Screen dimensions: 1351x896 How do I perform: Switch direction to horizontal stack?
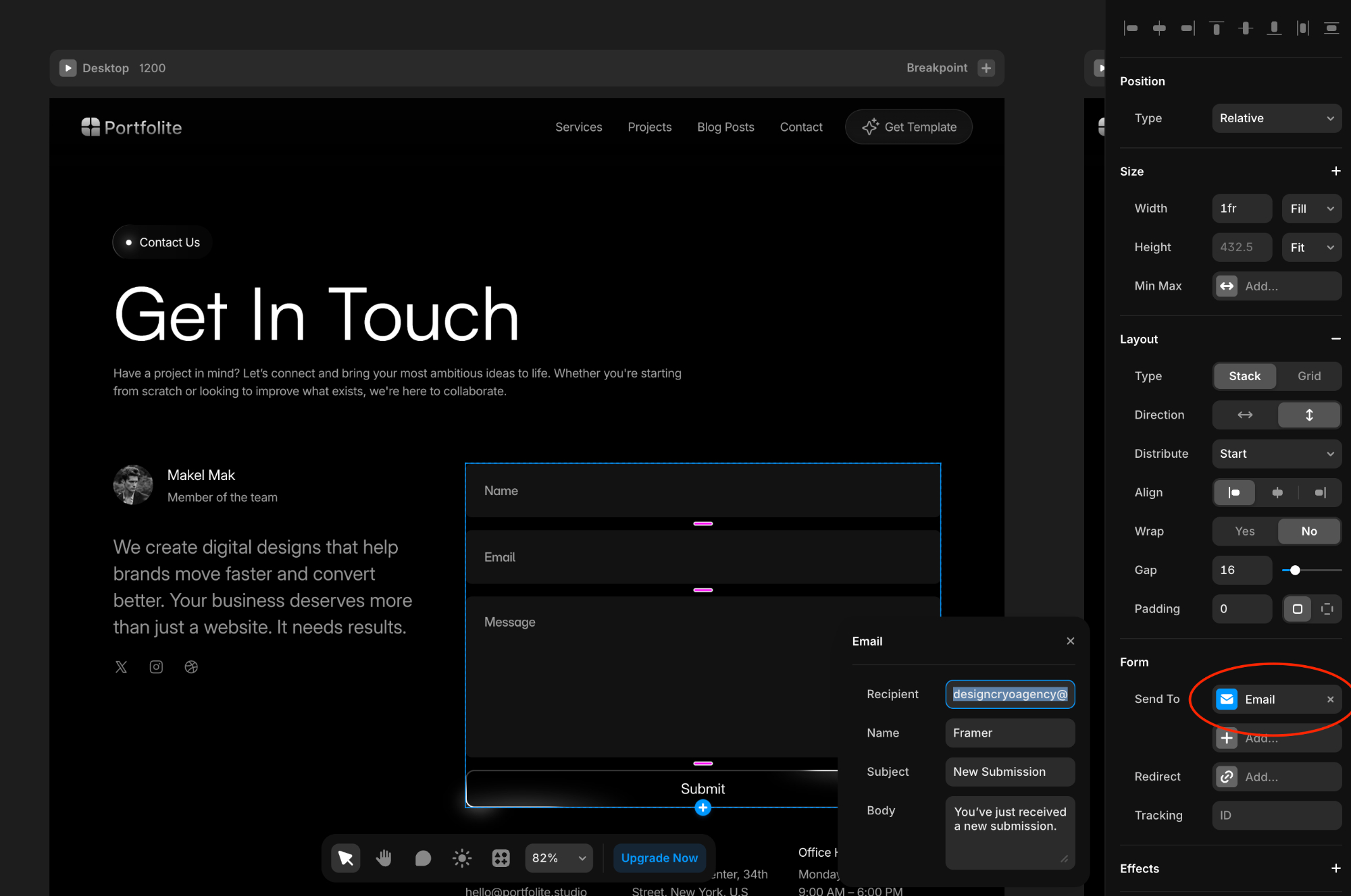click(1244, 415)
